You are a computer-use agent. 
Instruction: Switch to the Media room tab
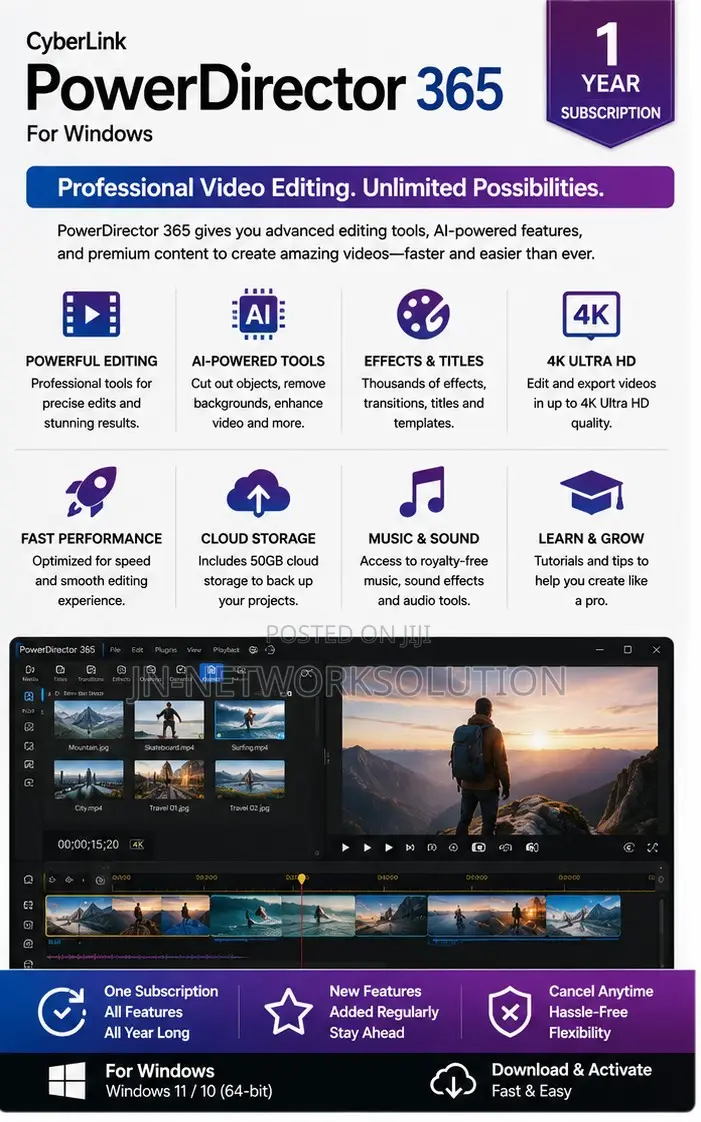[30, 673]
